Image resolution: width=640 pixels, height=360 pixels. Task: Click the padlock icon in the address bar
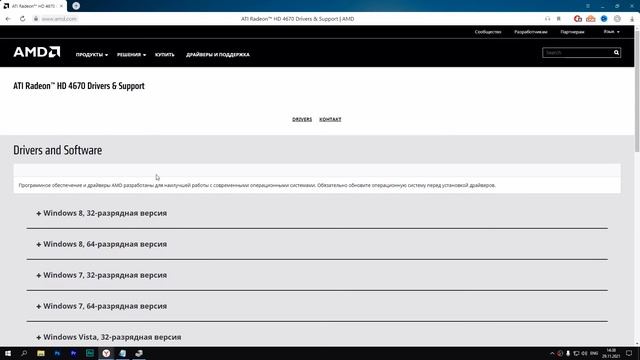click(x=36, y=19)
